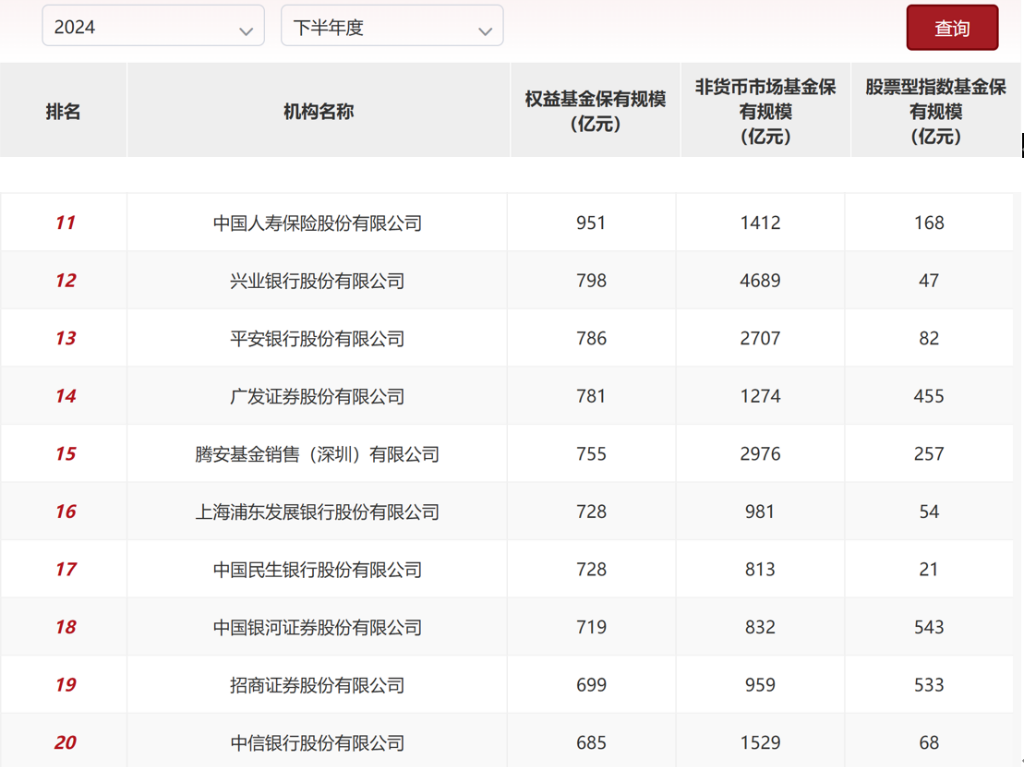
Task: Select 中国人寿保险股份有限公司 in the table
Action: [x=317, y=222]
